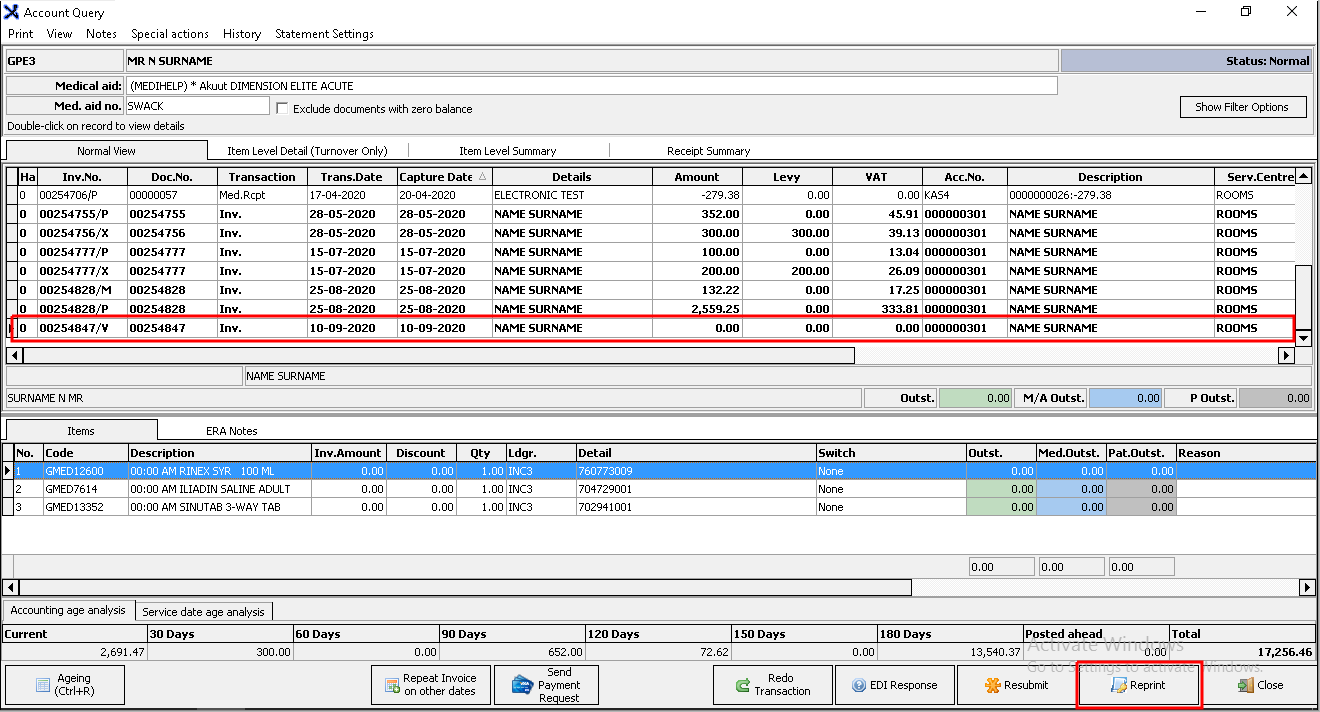This screenshot has height=712, width=1320.
Task: Switch to the Item Level Summary tab
Action: tap(507, 151)
